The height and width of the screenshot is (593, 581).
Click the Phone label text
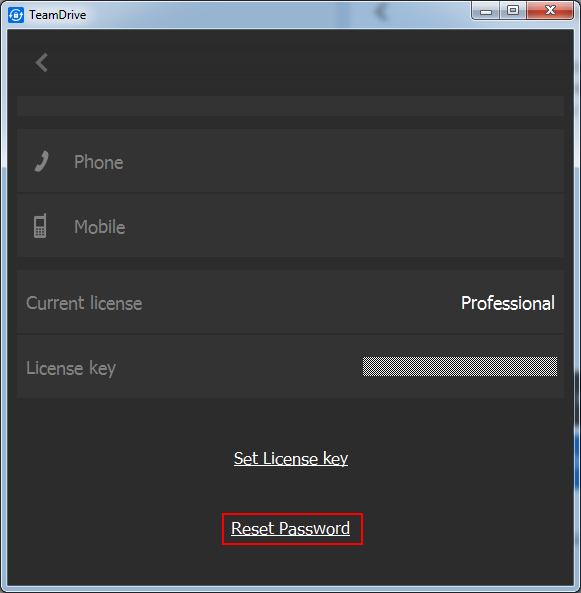[99, 162]
